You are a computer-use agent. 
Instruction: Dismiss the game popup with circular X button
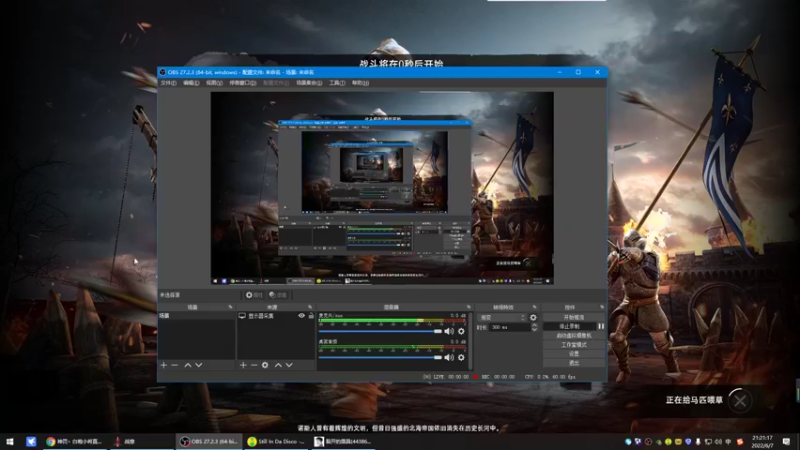pyautogui.click(x=740, y=401)
